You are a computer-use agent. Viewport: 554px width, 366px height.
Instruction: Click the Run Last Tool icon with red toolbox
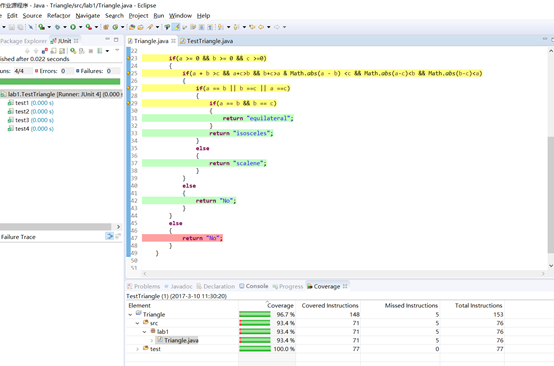tap(89, 27)
